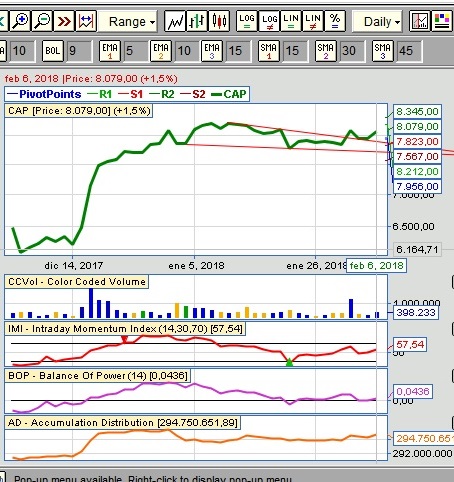The image size is (454, 482).
Task: Select the candlestick chart style icon
Action: 219,21
